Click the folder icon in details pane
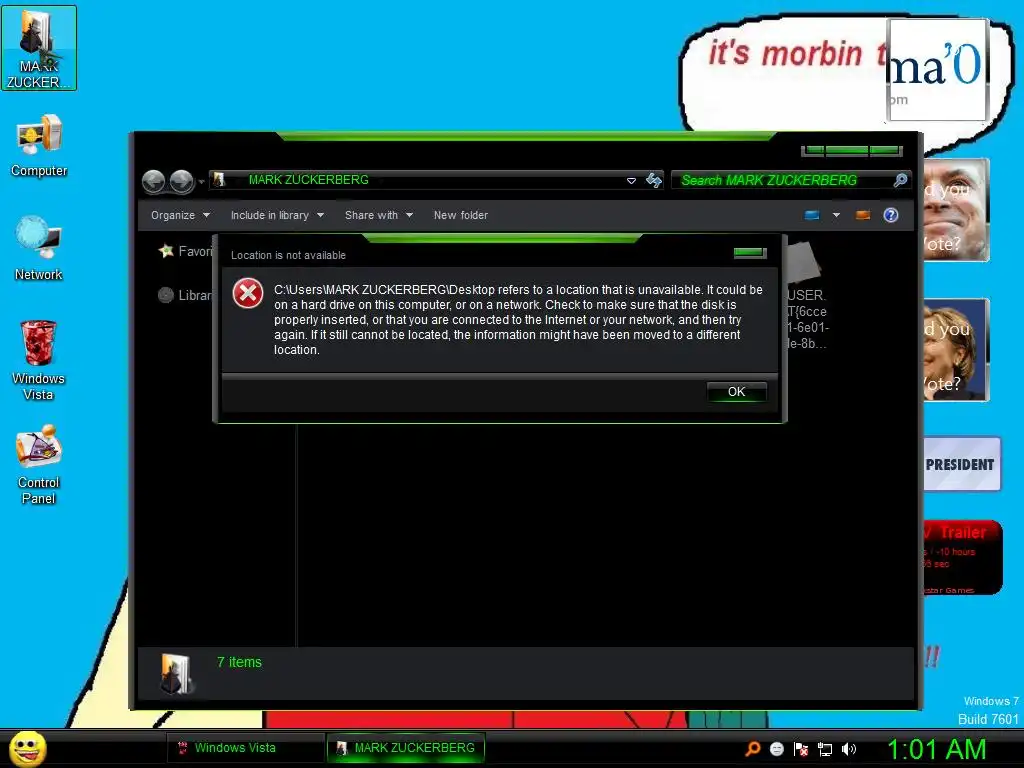 (x=176, y=673)
